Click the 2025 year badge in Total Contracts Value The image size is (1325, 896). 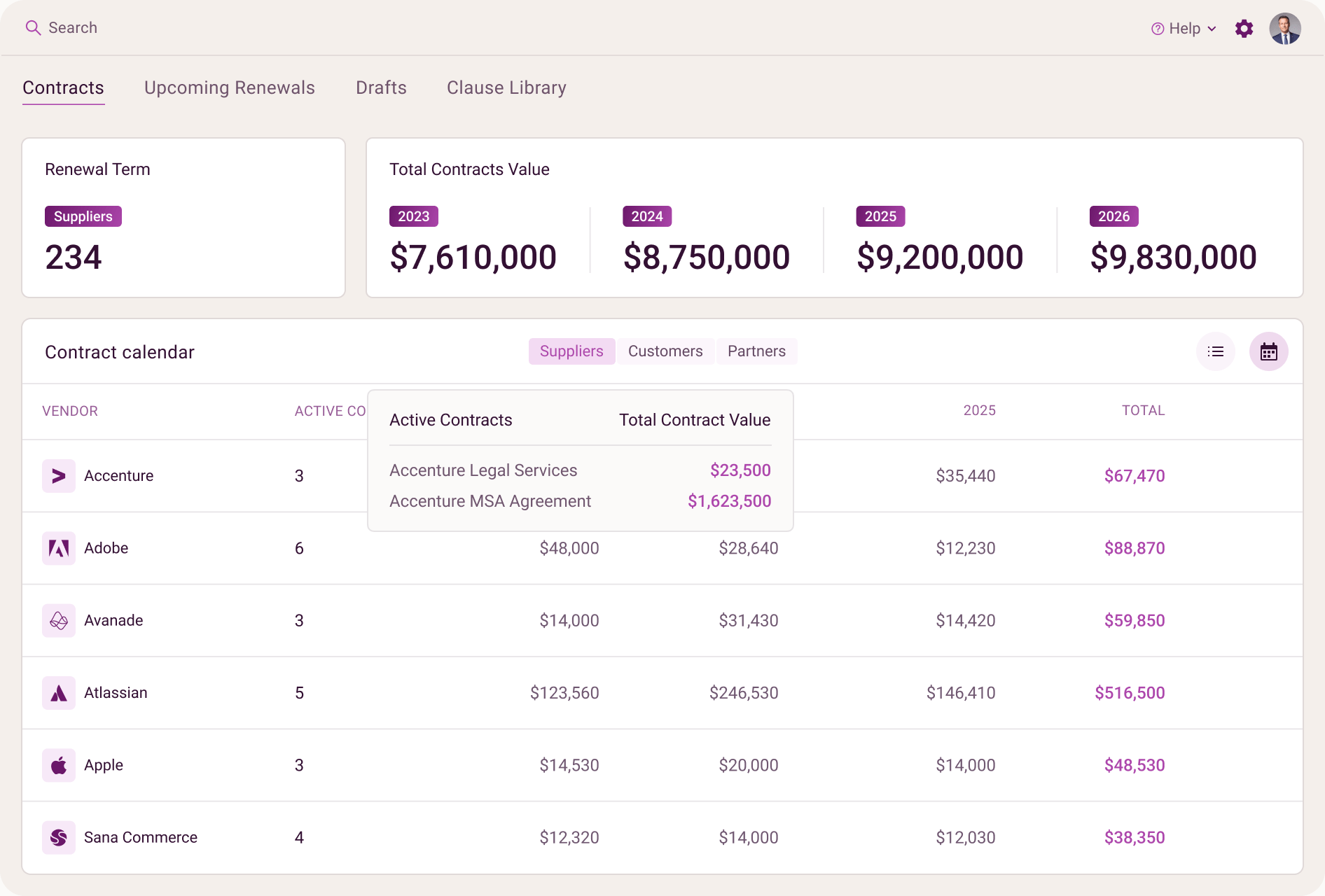(880, 216)
